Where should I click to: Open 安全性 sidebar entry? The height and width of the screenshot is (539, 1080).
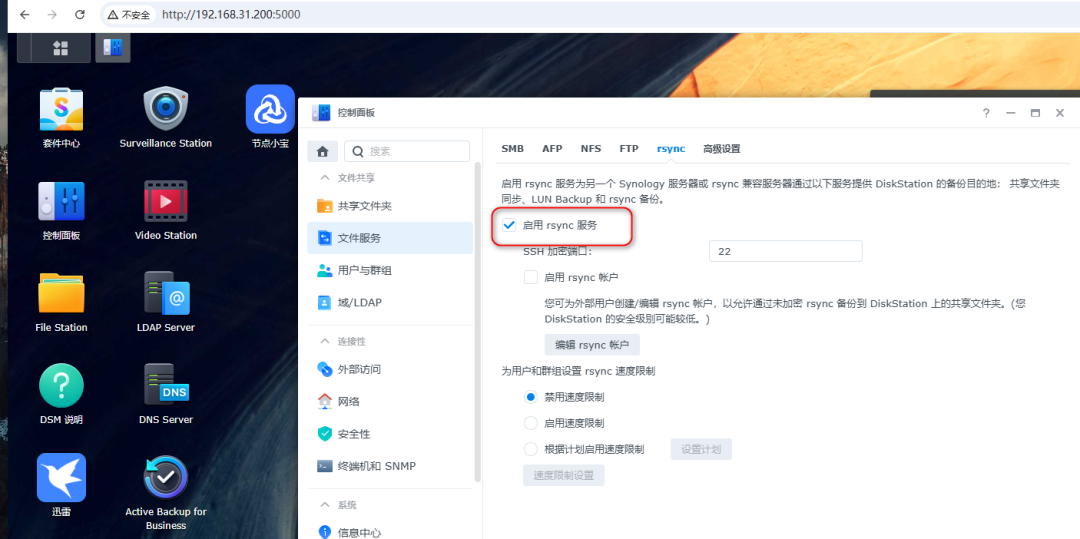tap(390, 434)
